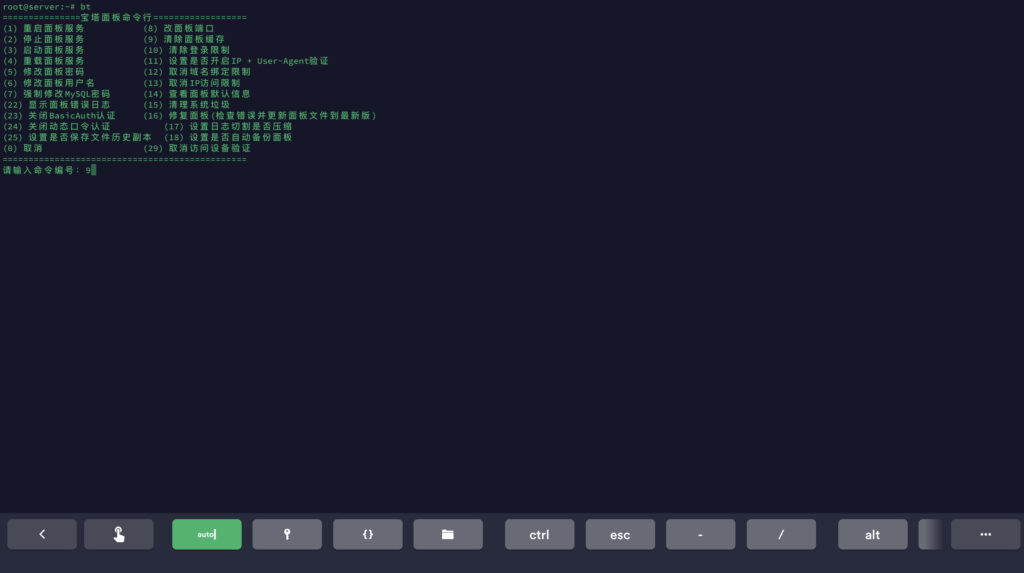Viewport: 1024px width, 573px height.
Task: Open the curly braces snippets button
Action: [x=368, y=534]
